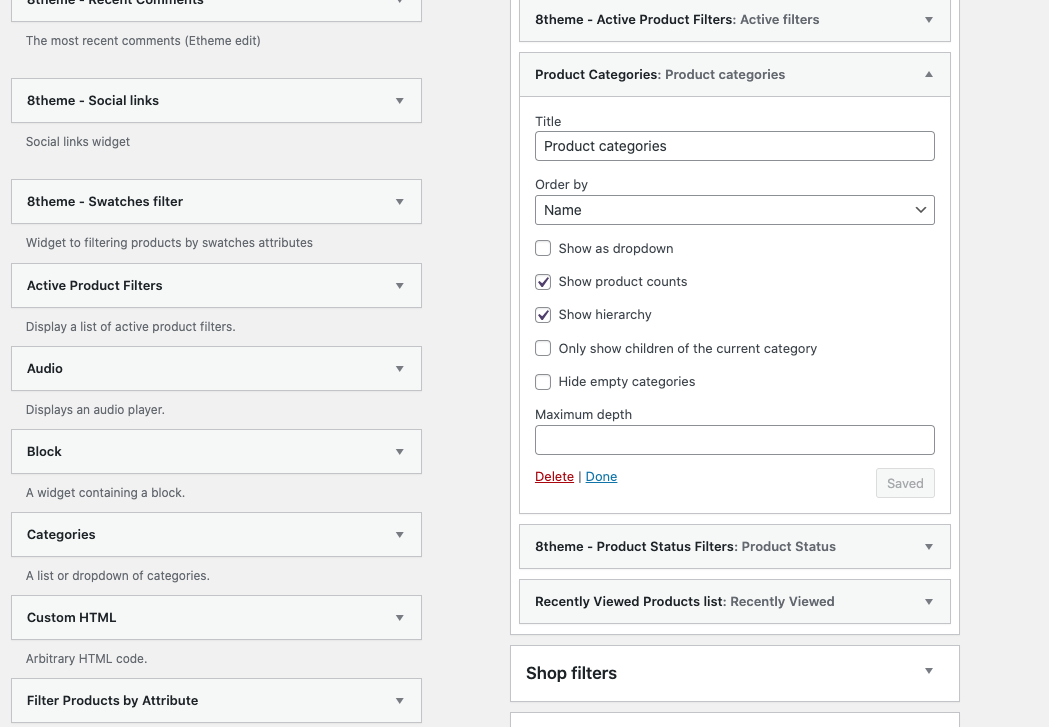Image resolution: width=1049 pixels, height=727 pixels.
Task: Click the Maximum depth input field
Action: point(734,440)
